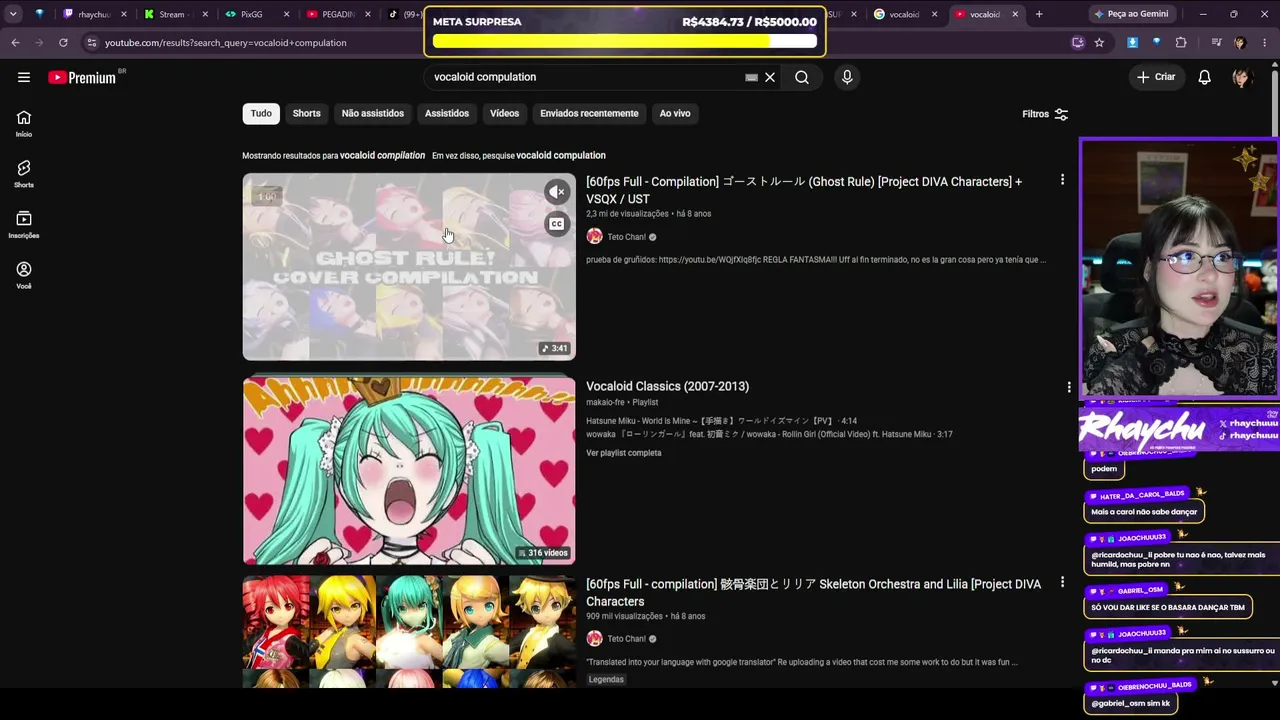Viewport: 1280px width, 720px height.
Task: Open options menu for Ghost Rule video
Action: 1062,180
